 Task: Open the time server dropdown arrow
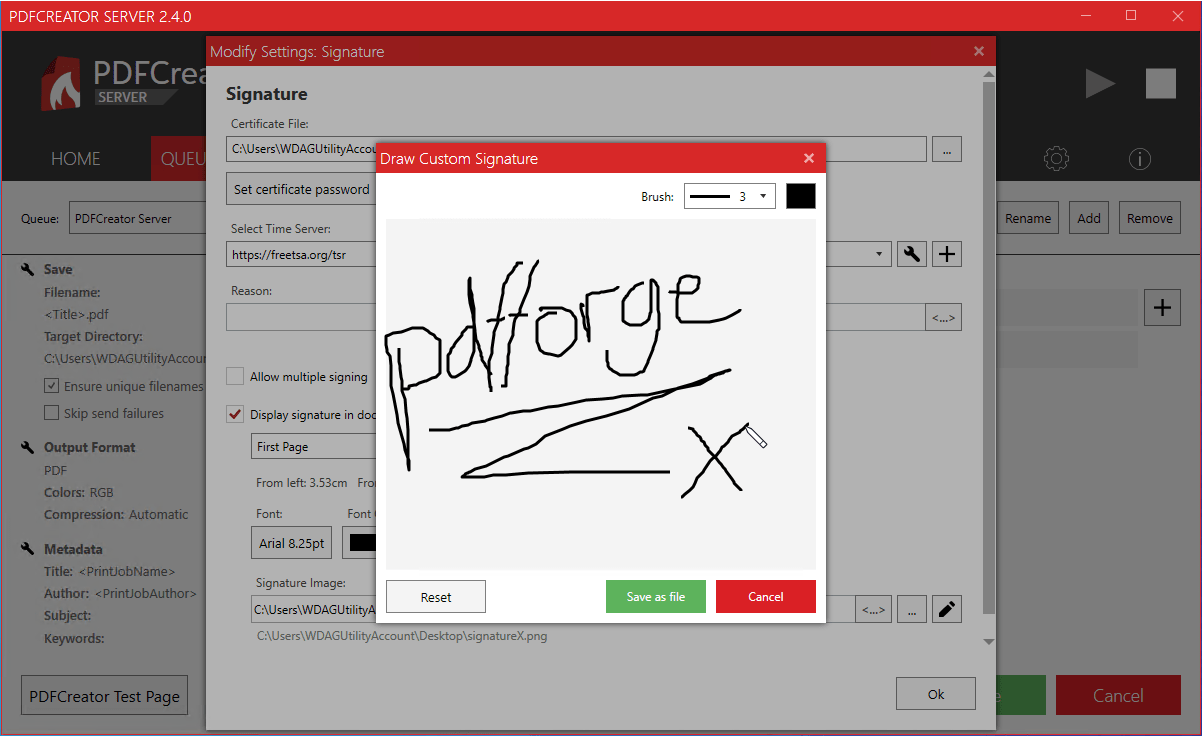click(879, 254)
